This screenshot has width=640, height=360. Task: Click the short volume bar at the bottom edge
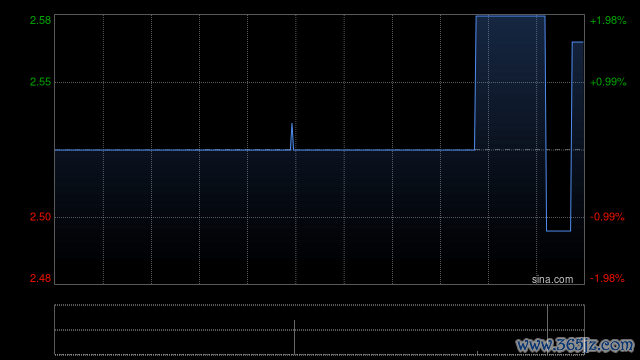coord(477,352)
